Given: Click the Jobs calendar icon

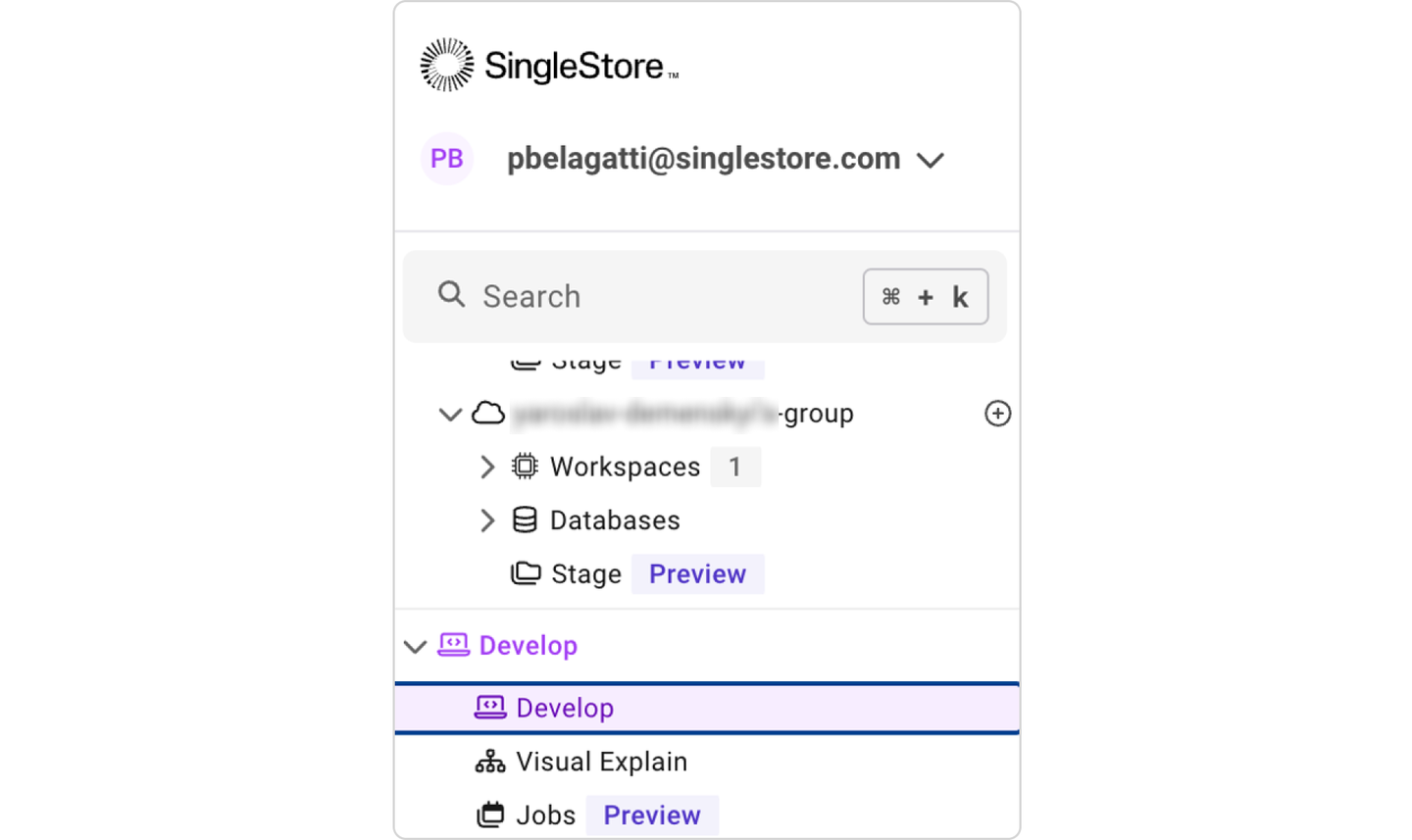Looking at the screenshot, I should (489, 815).
